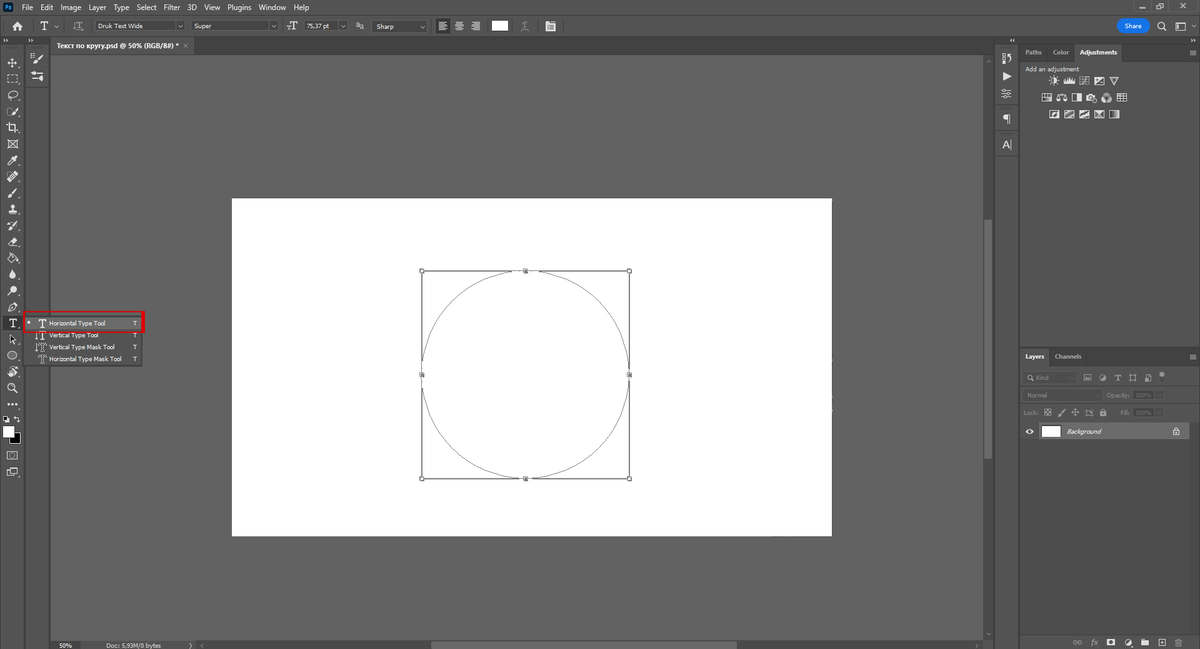1200x649 pixels.
Task: Add a Photo Filter adjustment
Action: pos(1092,98)
